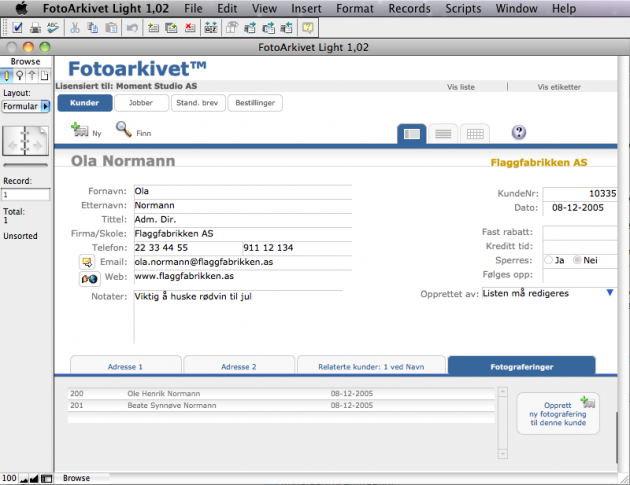The width and height of the screenshot is (630, 485).
Task: Click the record slider under the book
Action: point(25,165)
